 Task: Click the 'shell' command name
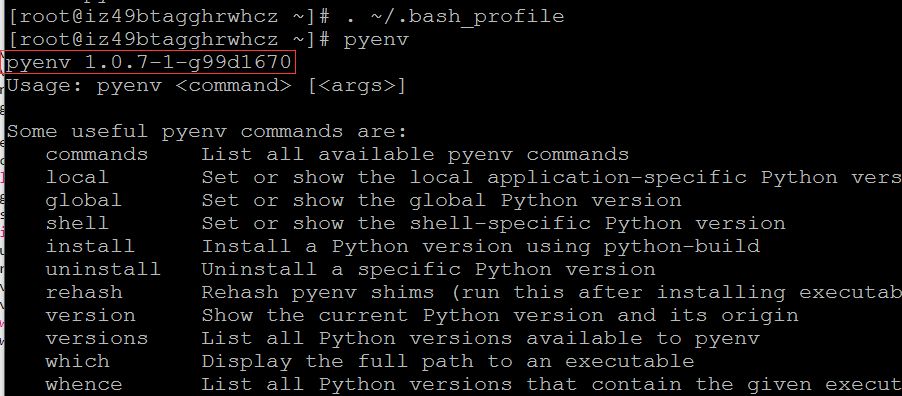(77, 223)
